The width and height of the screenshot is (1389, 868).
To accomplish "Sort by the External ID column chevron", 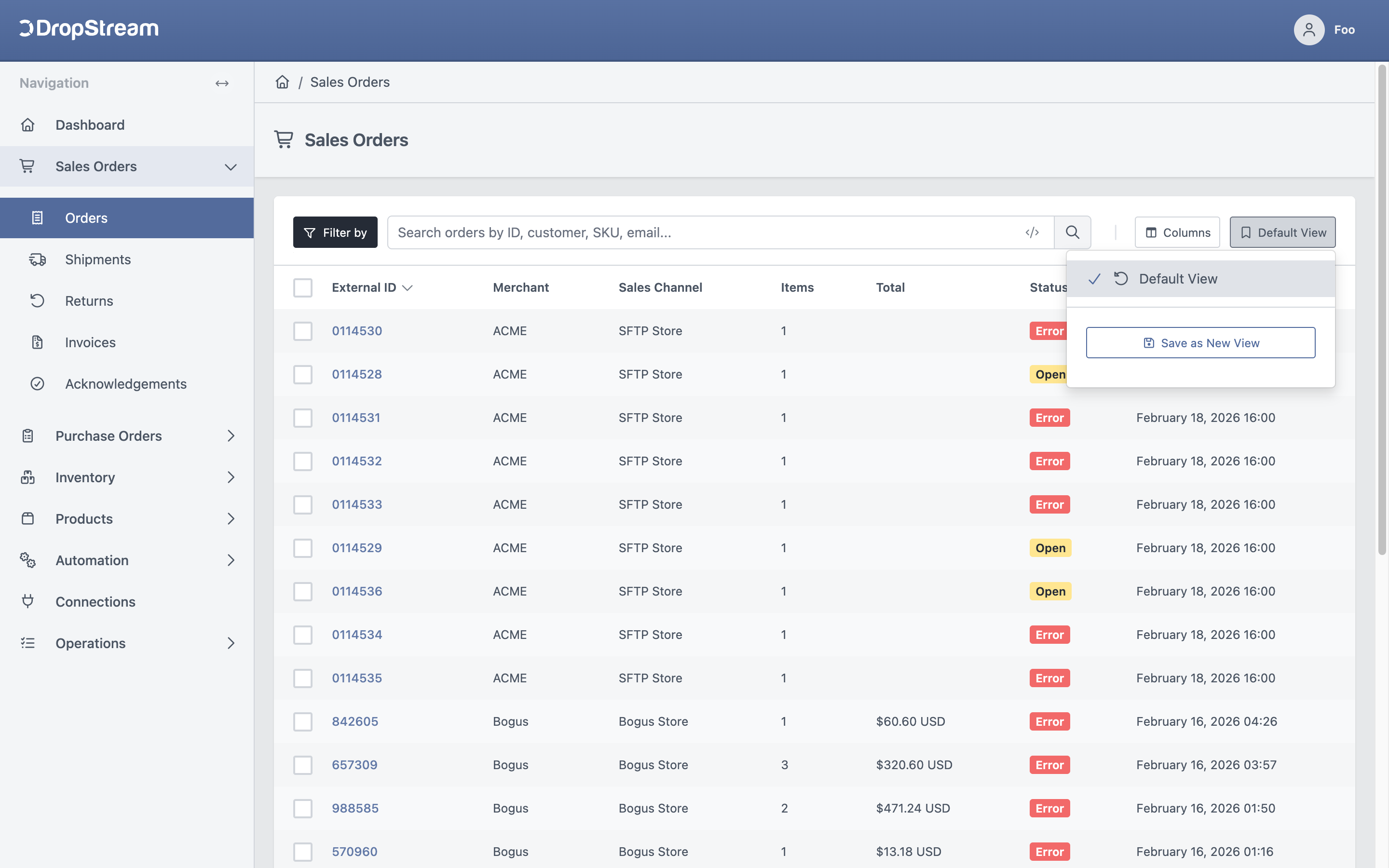I will click(x=408, y=287).
